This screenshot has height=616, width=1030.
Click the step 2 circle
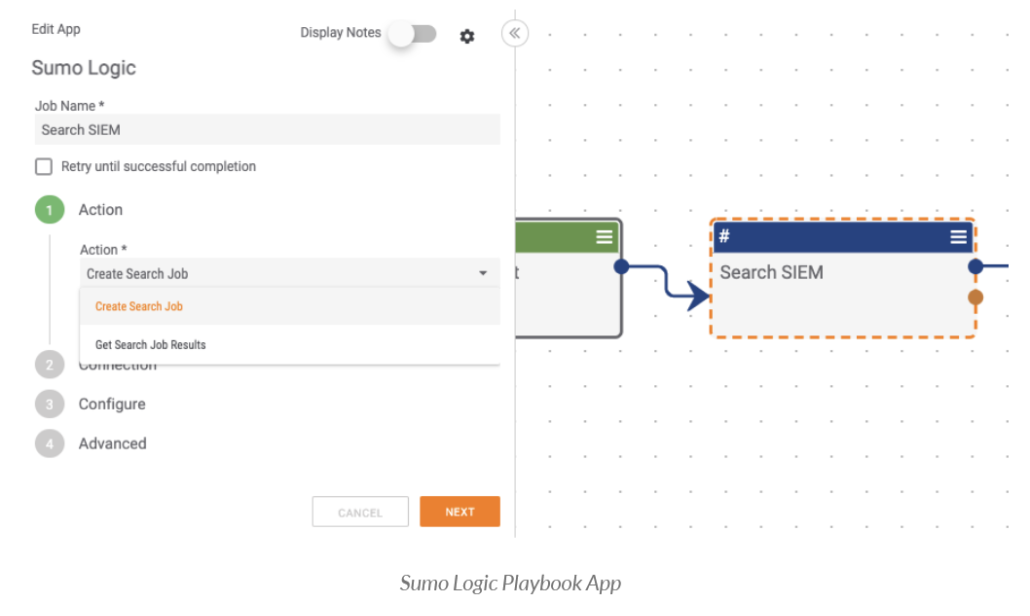click(x=49, y=364)
